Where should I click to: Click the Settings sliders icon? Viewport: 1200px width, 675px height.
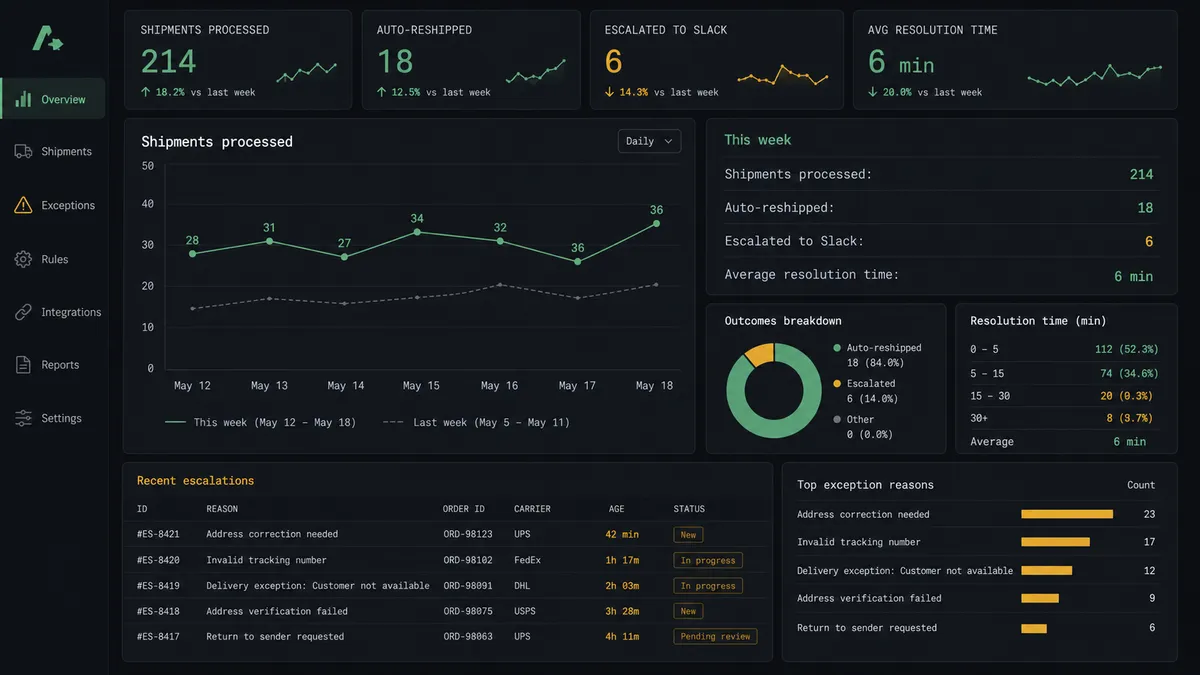pyautogui.click(x=23, y=418)
